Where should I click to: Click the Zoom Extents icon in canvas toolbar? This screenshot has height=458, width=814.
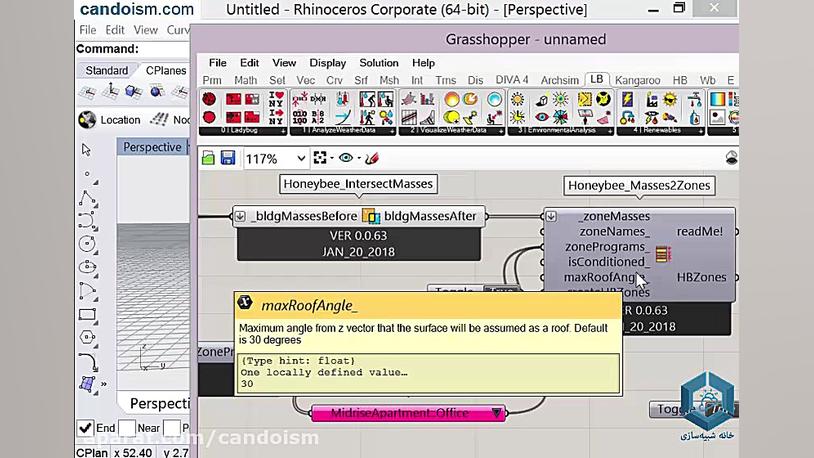tap(320, 158)
